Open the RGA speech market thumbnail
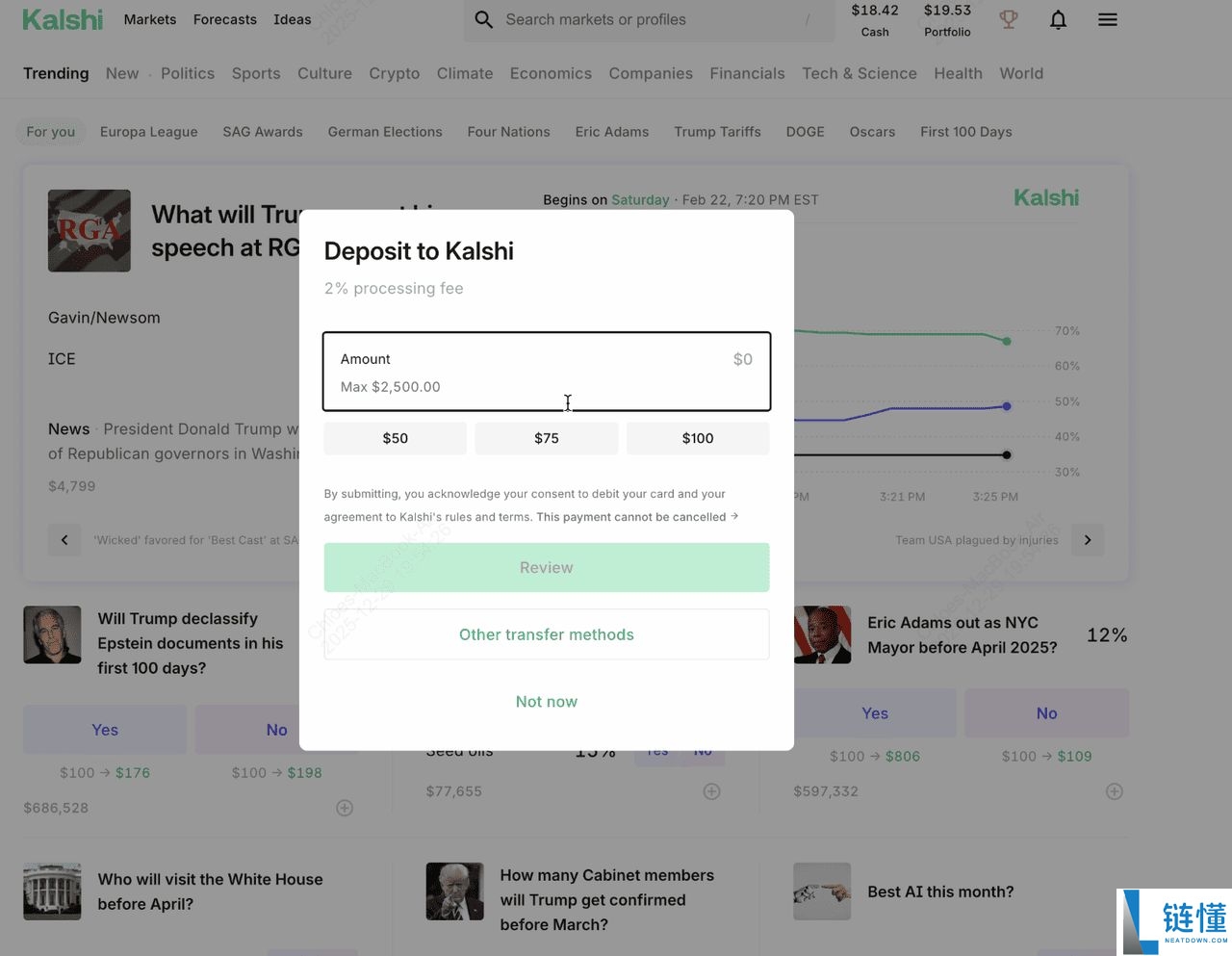The image size is (1232, 956). (90, 231)
